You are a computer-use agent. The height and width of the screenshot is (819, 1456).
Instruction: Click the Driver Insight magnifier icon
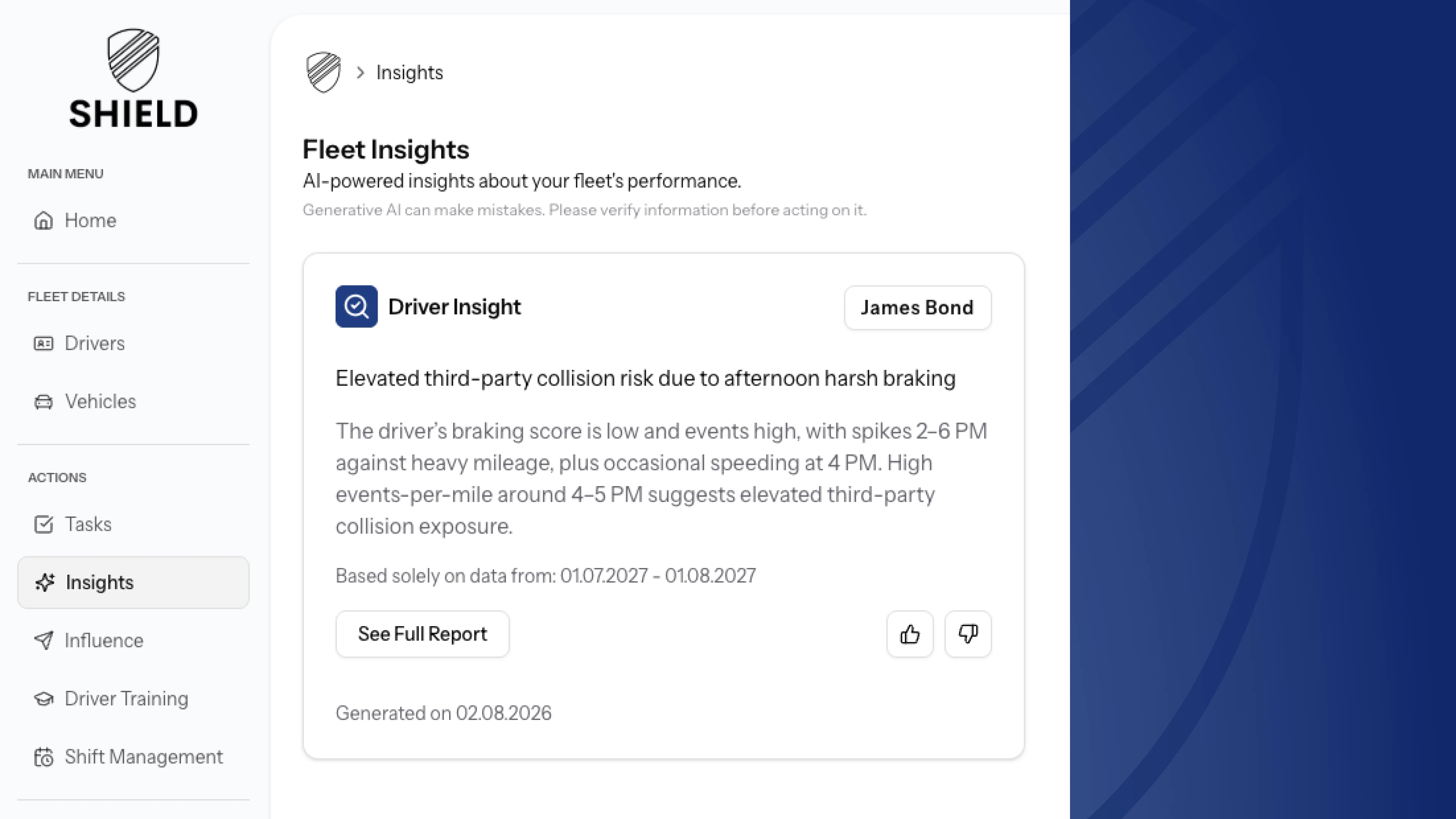(356, 306)
